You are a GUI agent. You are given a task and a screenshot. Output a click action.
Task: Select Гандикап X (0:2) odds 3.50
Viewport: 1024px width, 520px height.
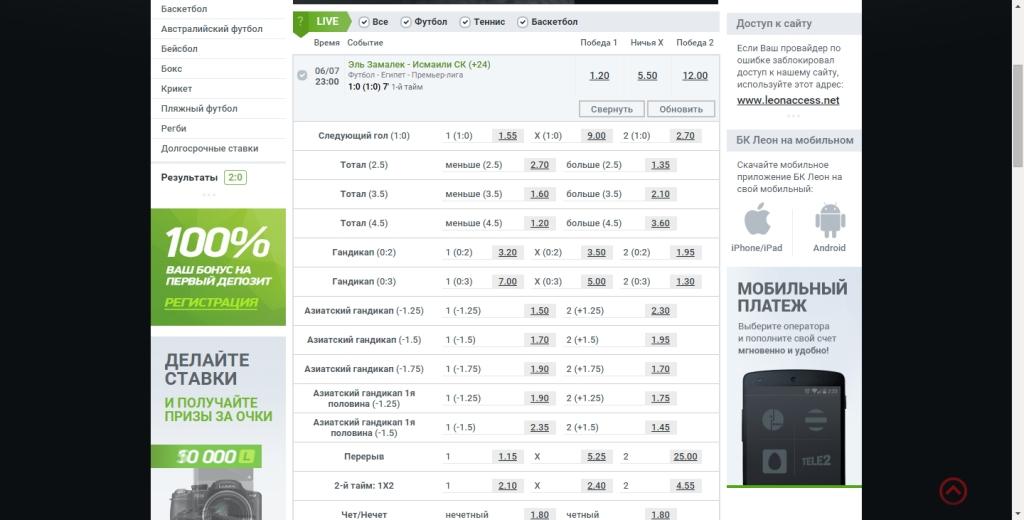596,252
